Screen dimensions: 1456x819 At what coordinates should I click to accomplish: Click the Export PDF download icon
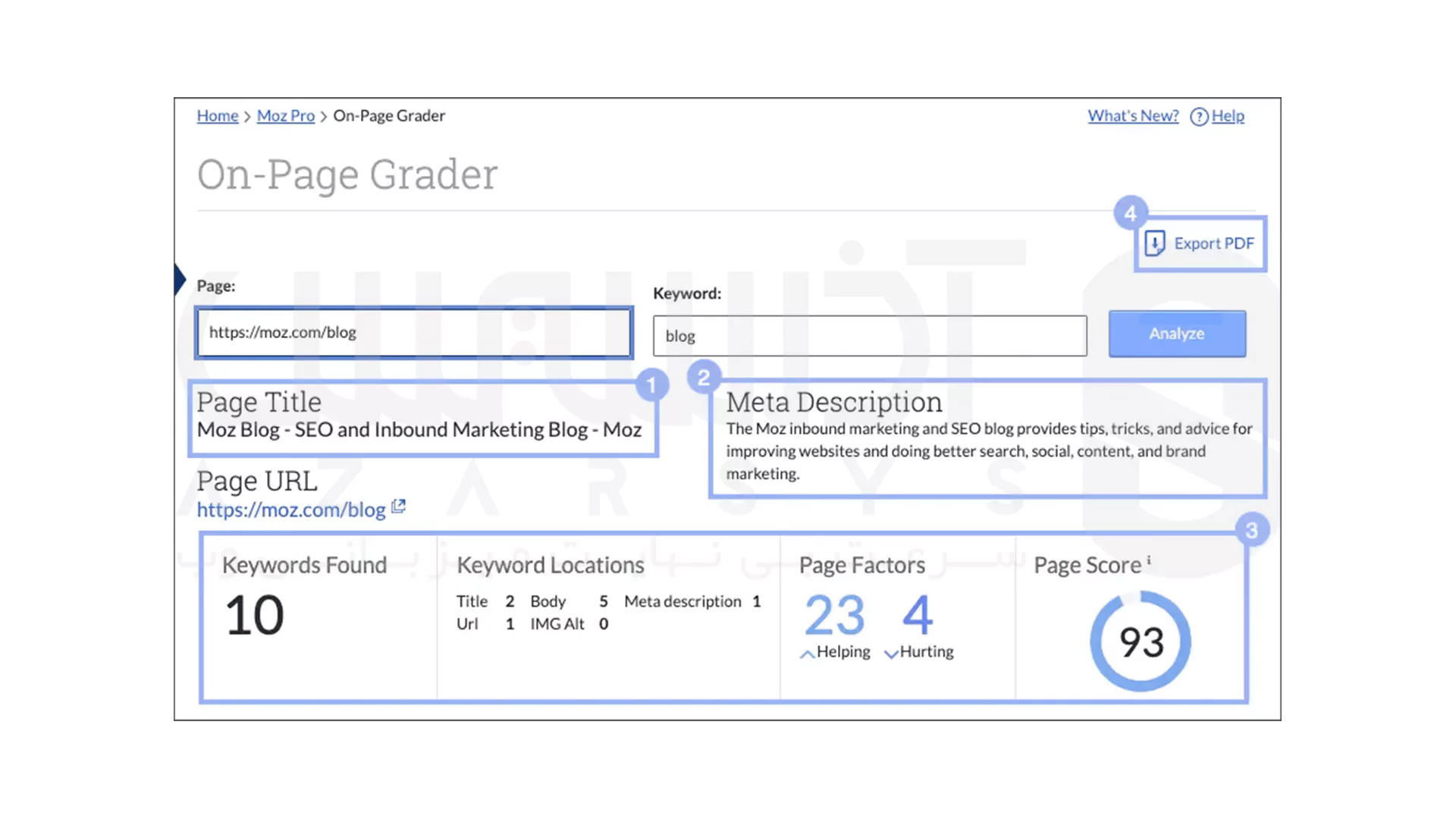pyautogui.click(x=1155, y=243)
